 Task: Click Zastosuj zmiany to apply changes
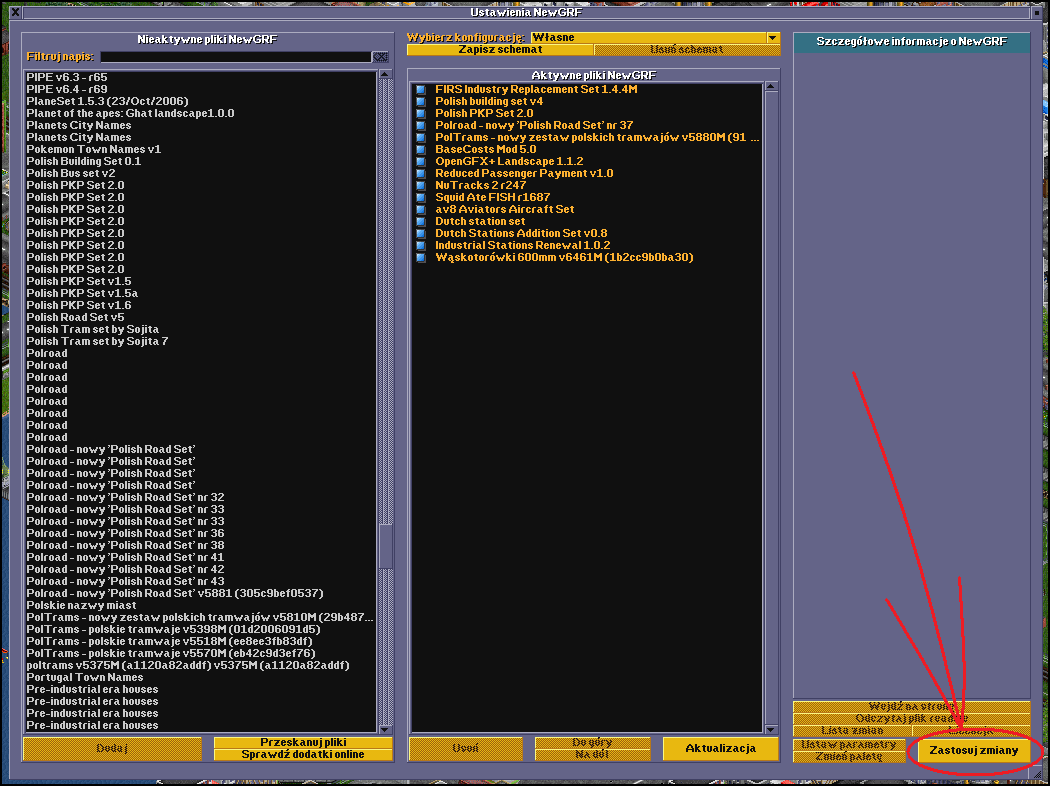pos(973,750)
